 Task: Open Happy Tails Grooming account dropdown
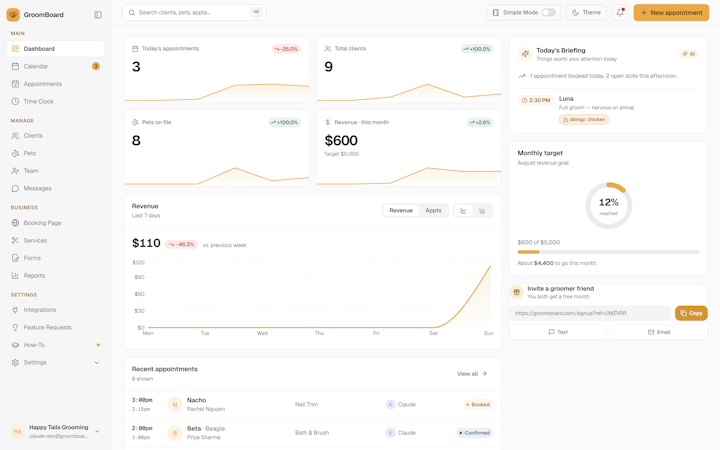(x=56, y=431)
